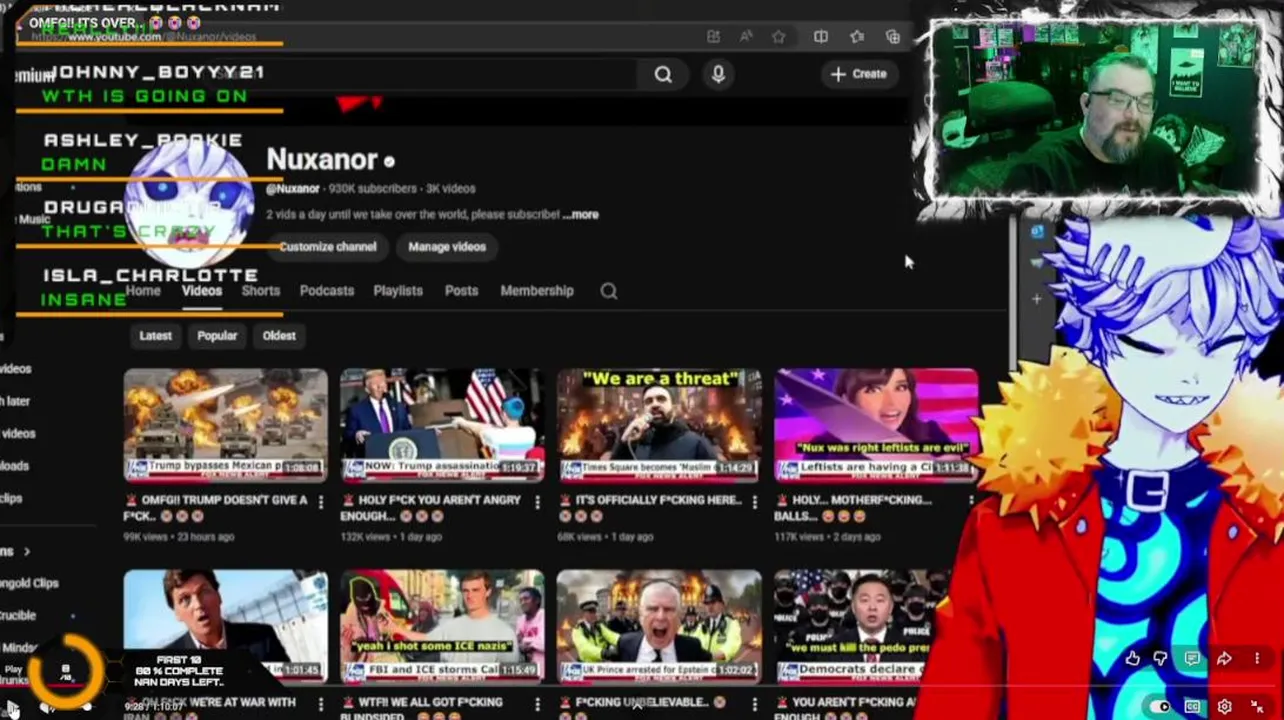
Task: Open player settings gear icon
Action: coord(1224,706)
